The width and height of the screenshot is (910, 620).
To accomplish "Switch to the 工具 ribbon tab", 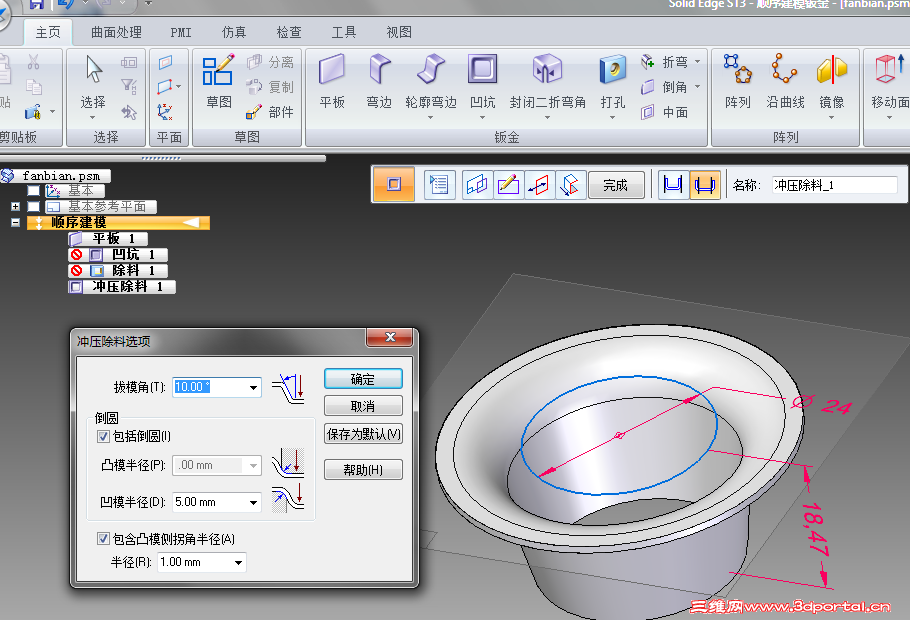I will point(344,33).
